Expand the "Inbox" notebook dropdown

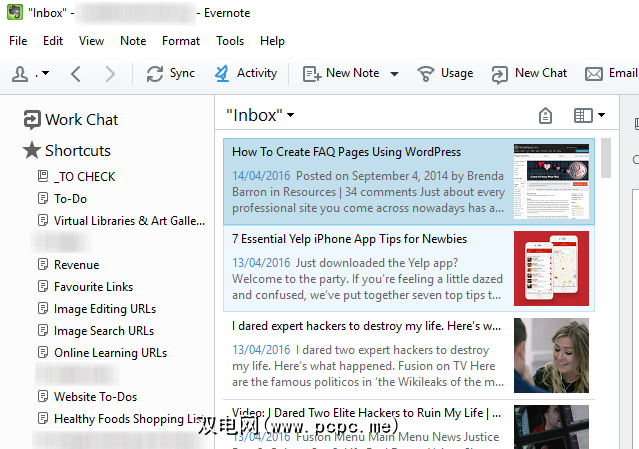pyautogui.click(x=291, y=115)
